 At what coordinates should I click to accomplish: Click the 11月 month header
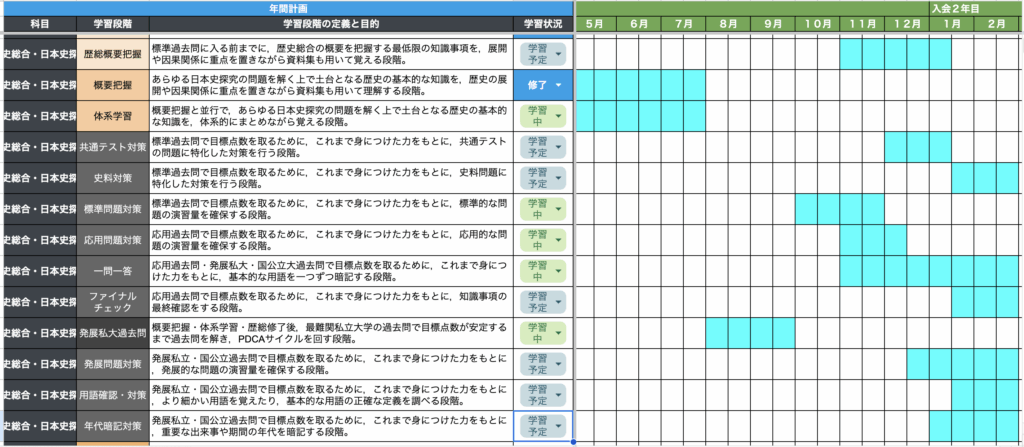(x=861, y=22)
